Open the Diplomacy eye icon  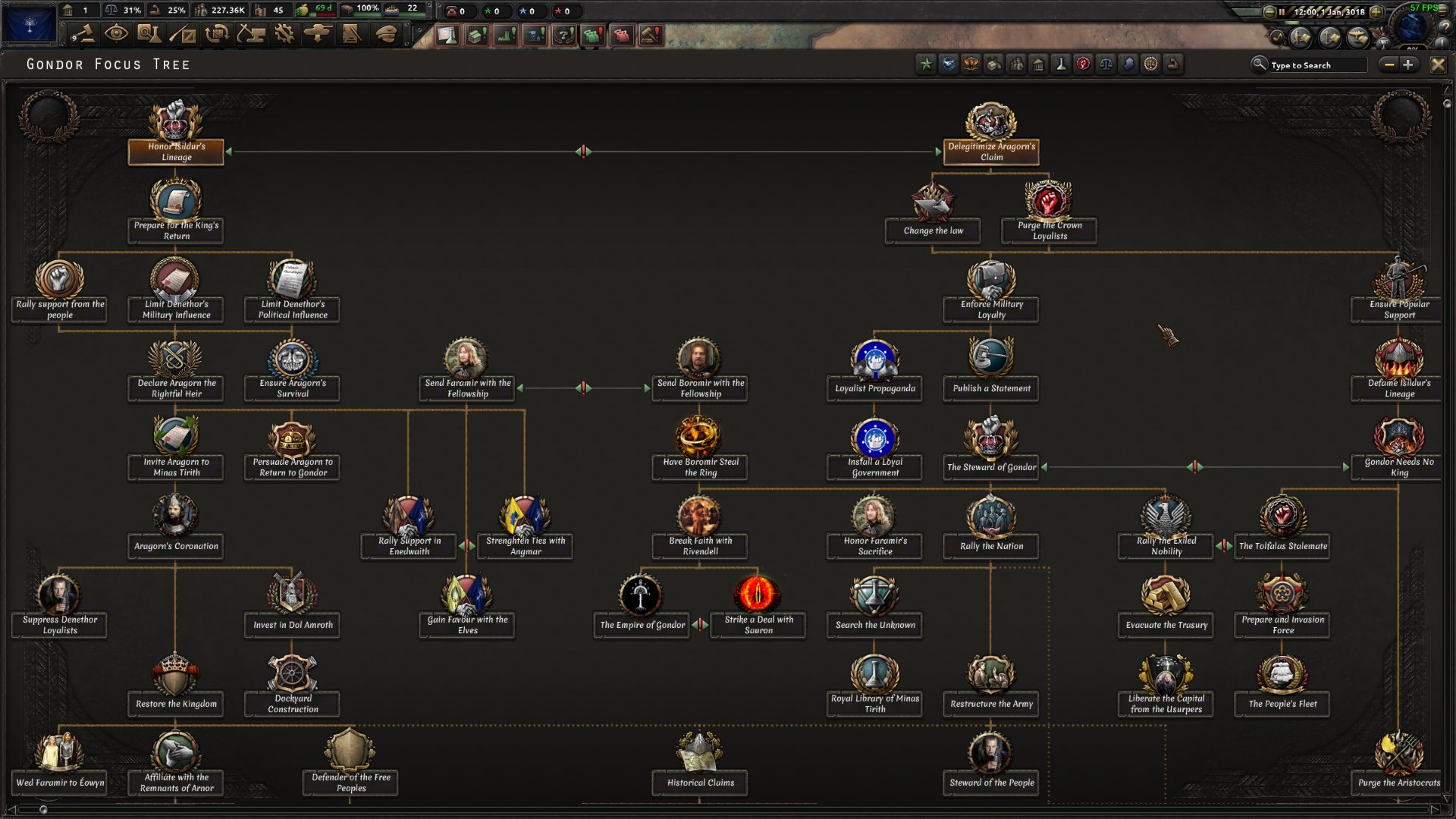(115, 34)
